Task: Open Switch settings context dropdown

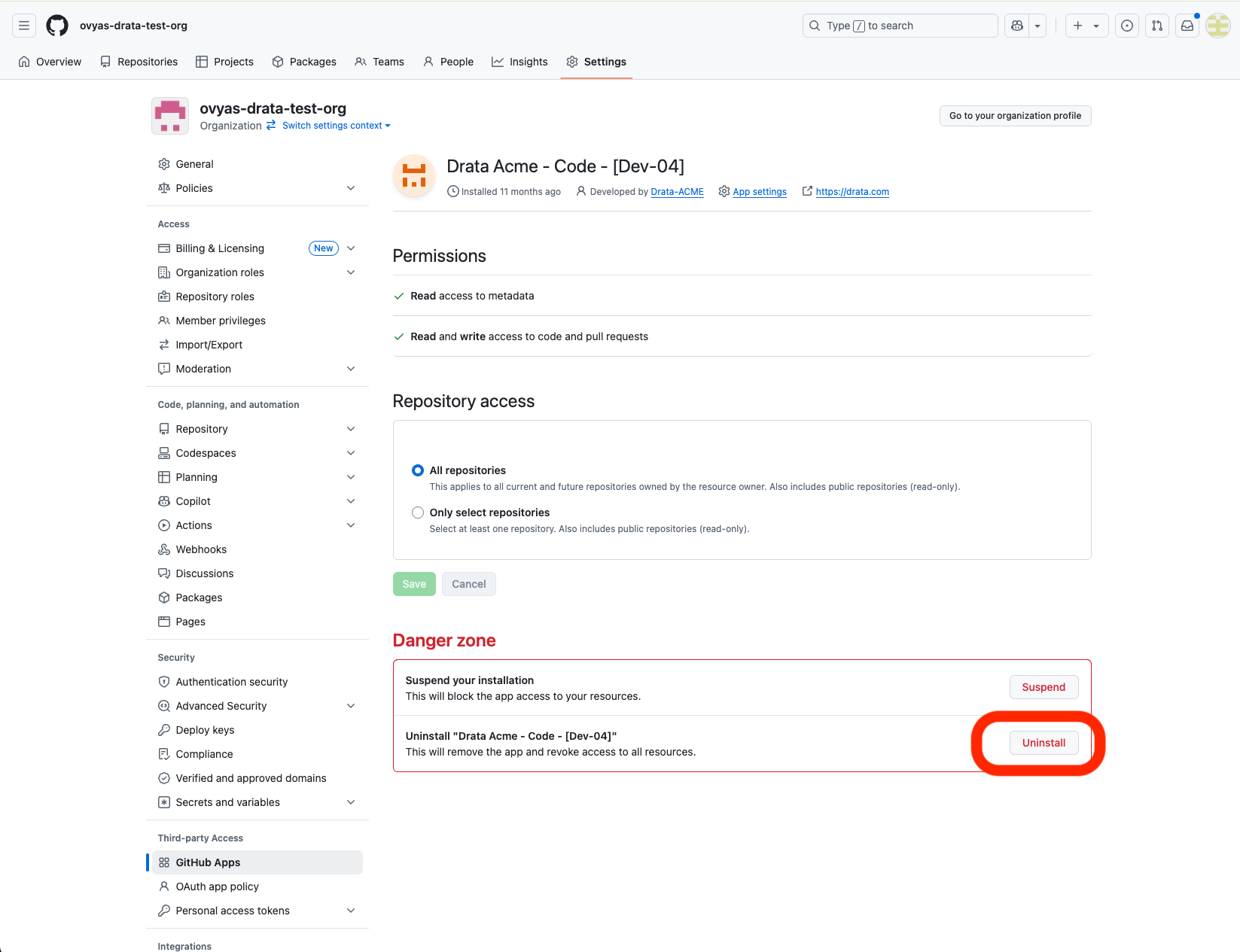Action: (337, 126)
